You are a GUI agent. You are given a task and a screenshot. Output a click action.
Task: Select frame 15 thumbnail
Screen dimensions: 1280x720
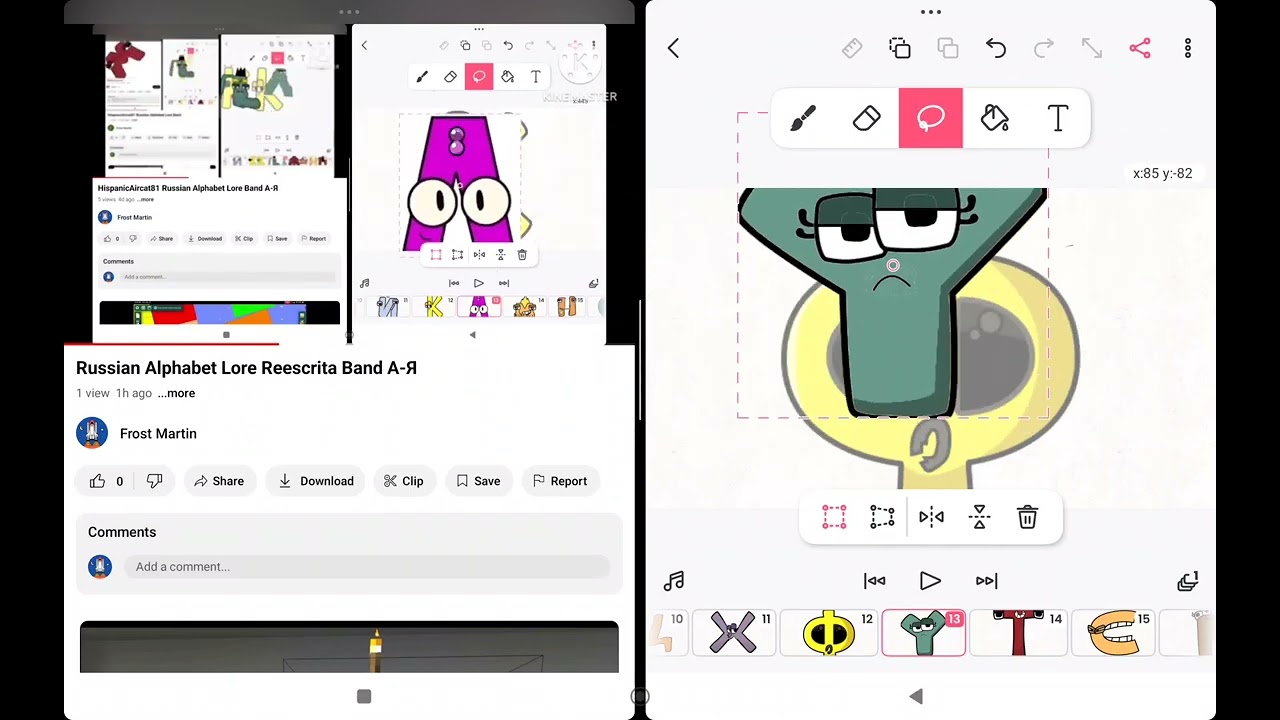point(1113,633)
